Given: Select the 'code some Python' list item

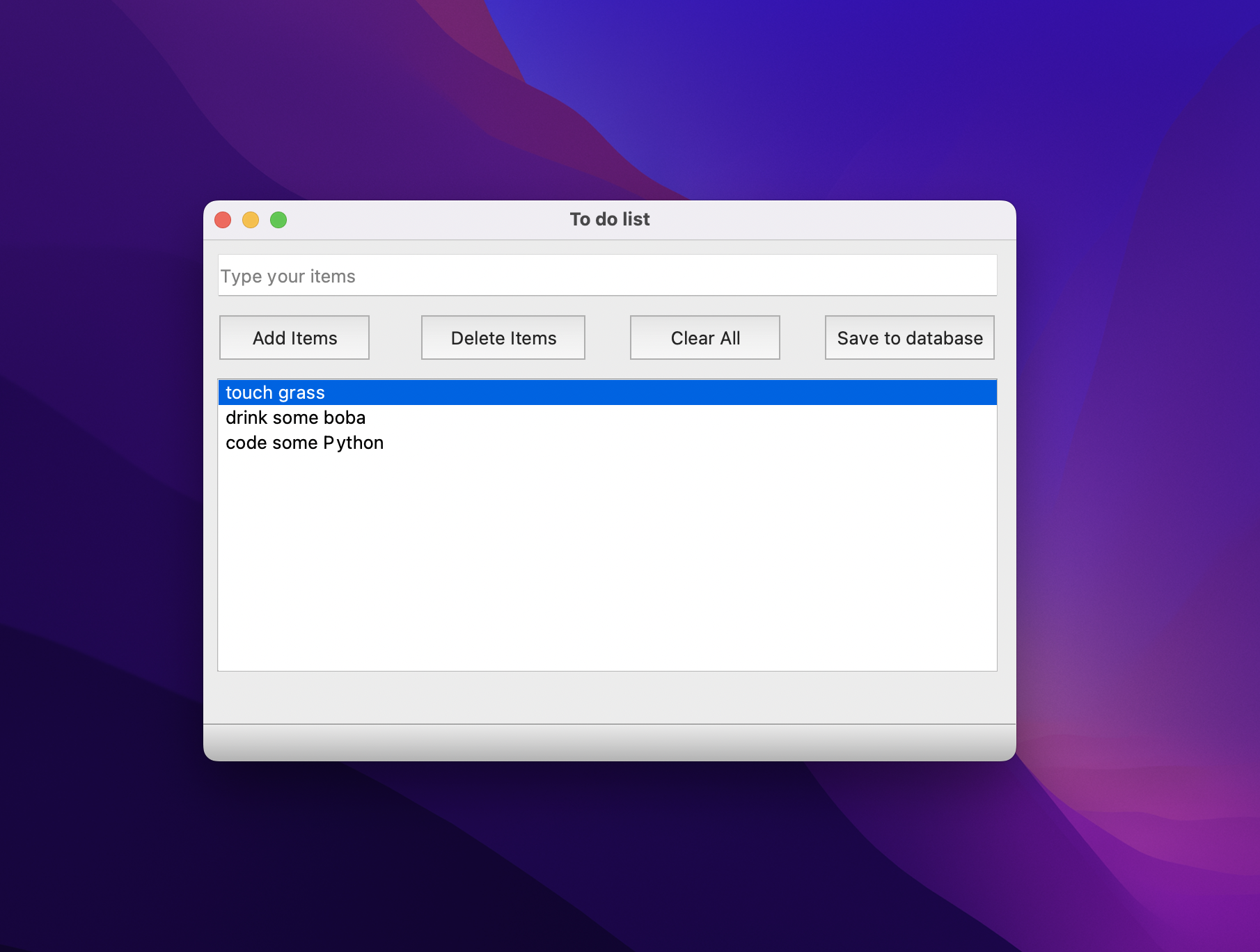Looking at the screenshot, I should [x=607, y=443].
